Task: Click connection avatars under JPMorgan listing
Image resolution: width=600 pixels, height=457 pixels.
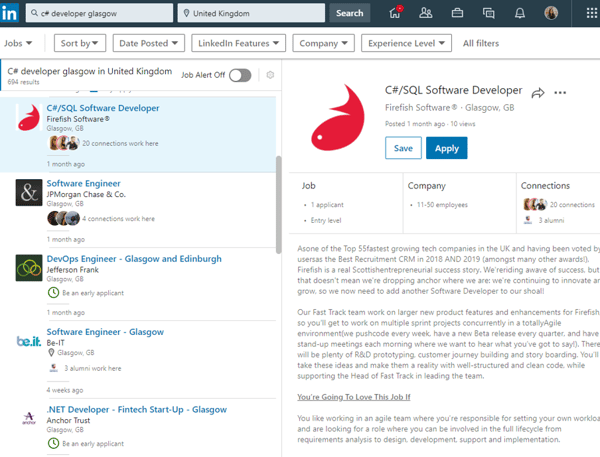Action: 63,219
